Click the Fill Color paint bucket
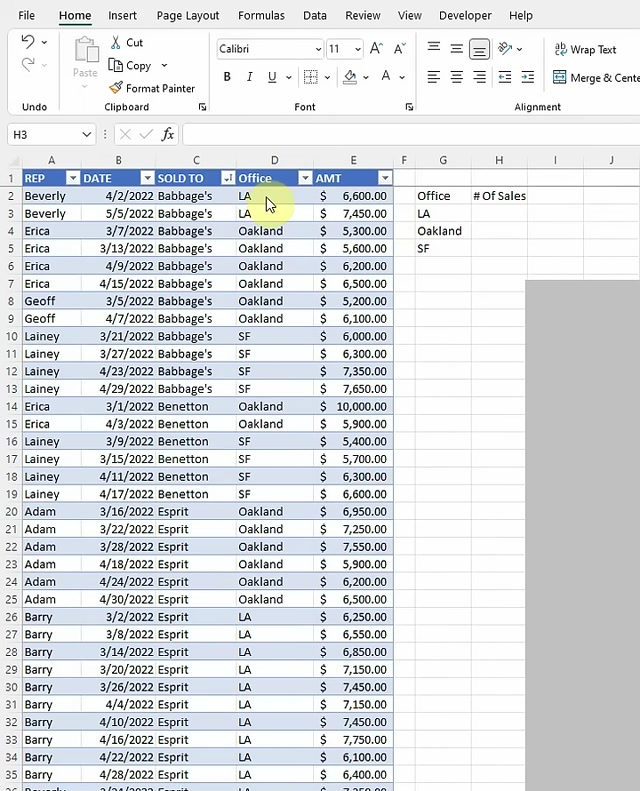Screen dimensions: 640x791 349,77
